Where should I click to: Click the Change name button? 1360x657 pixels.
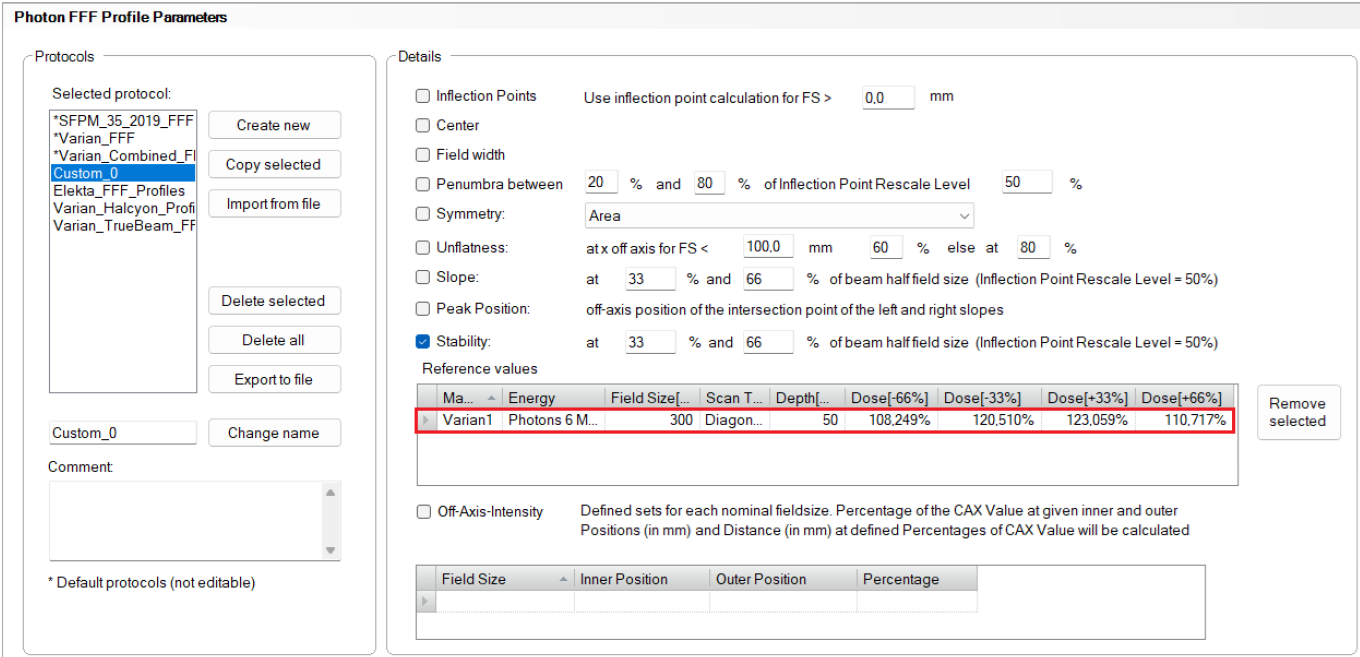274,433
